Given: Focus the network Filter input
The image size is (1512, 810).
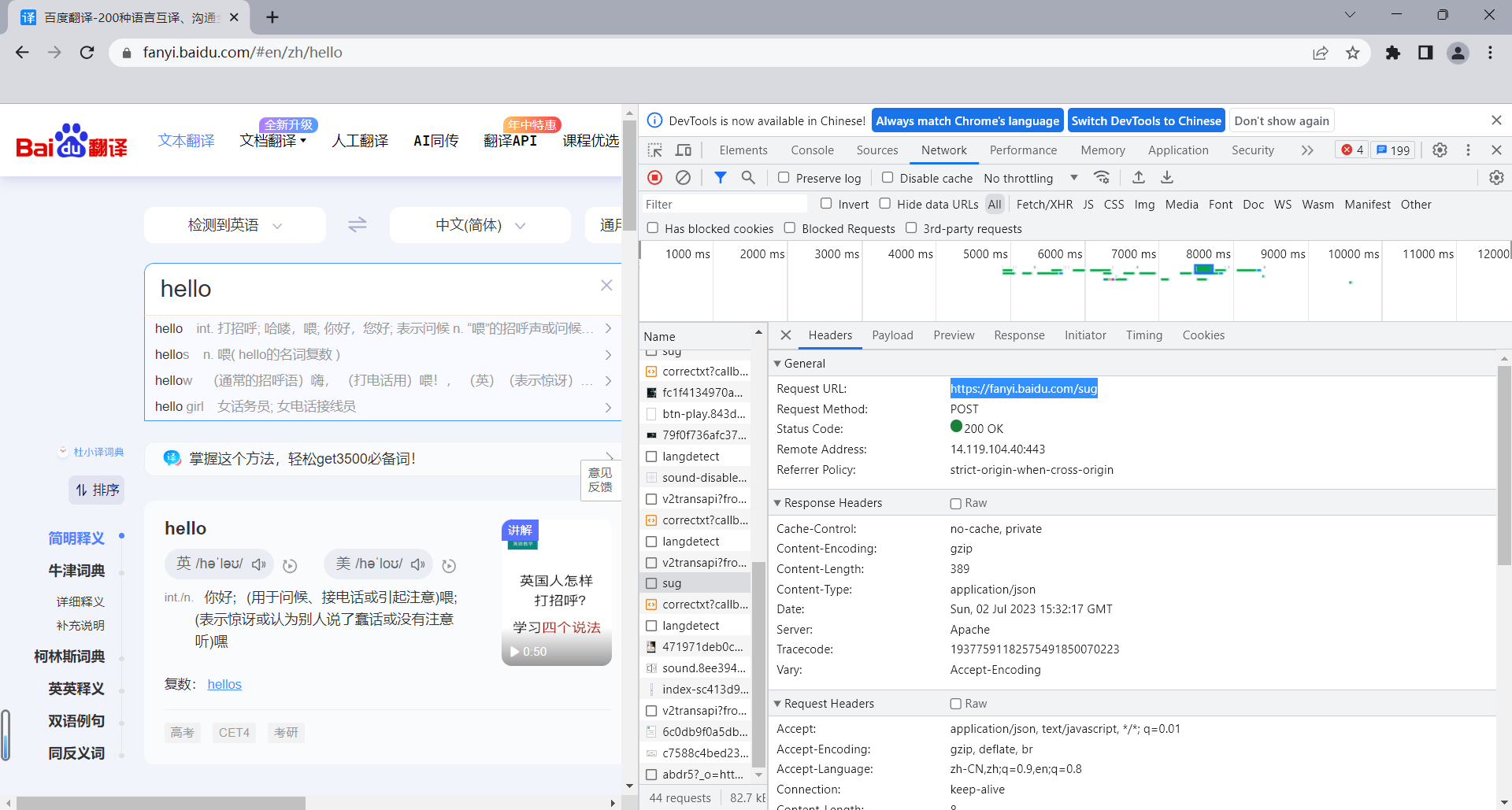Looking at the screenshot, I should [724, 204].
